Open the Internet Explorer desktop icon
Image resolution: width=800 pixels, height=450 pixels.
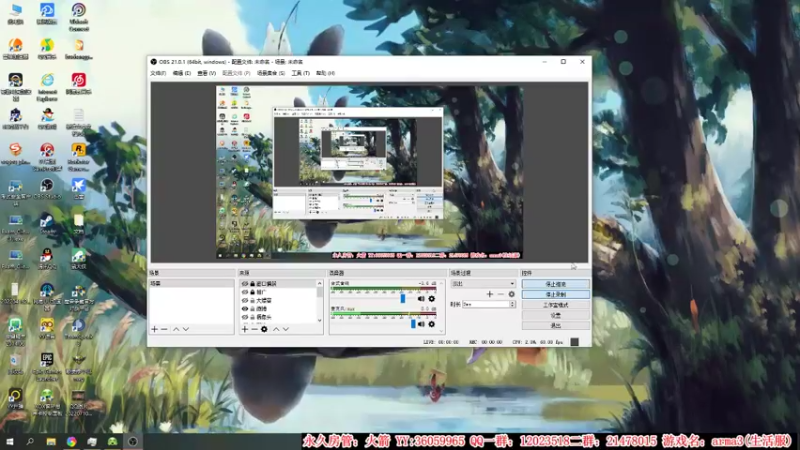tap(47, 87)
